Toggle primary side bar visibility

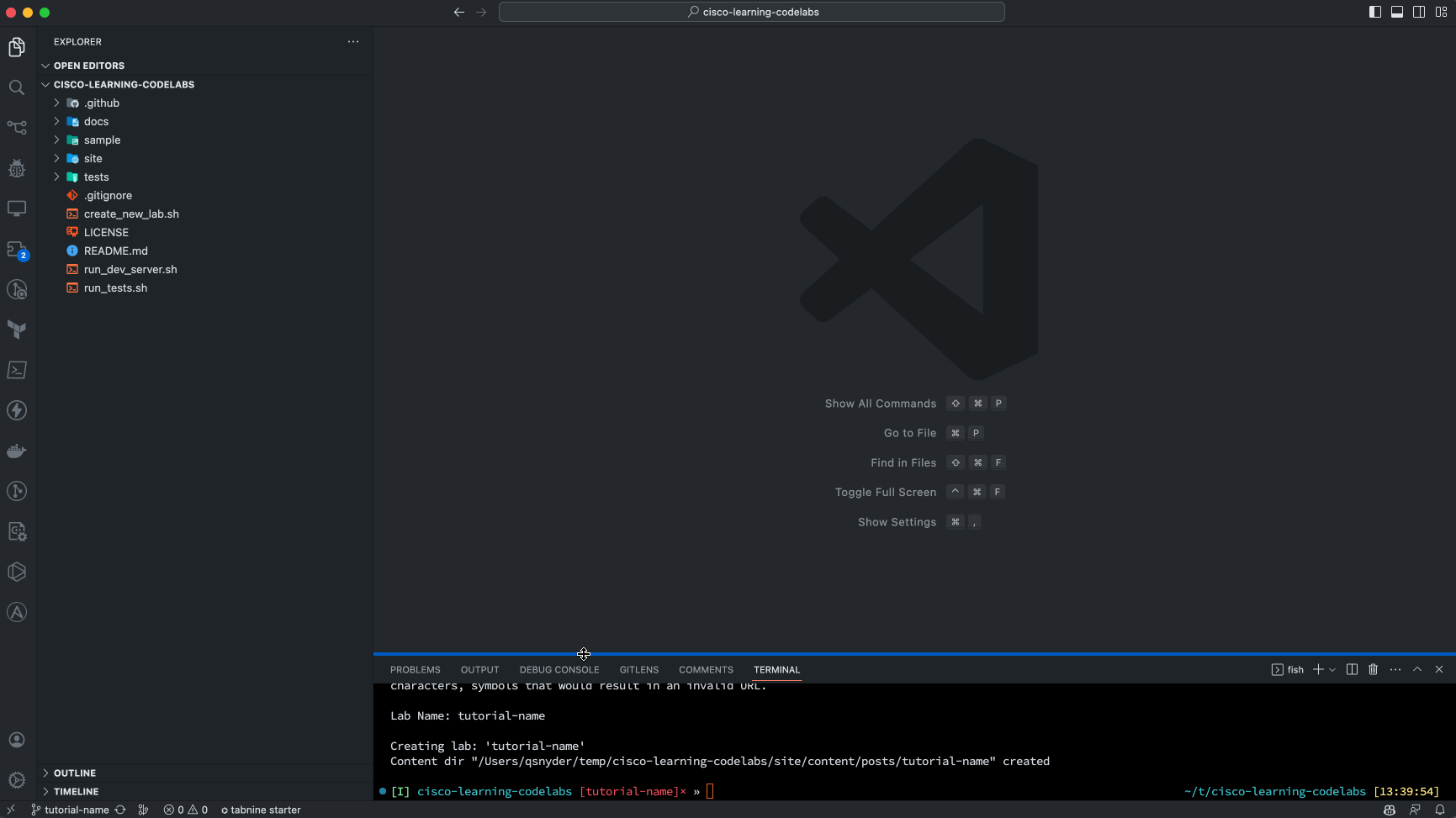1375,12
